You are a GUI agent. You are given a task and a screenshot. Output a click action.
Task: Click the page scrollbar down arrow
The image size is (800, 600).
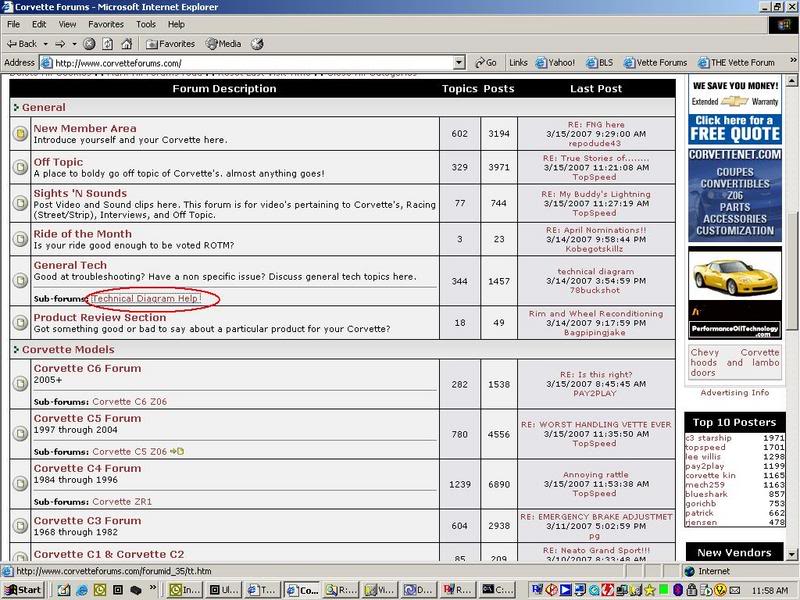pyautogui.click(x=792, y=555)
